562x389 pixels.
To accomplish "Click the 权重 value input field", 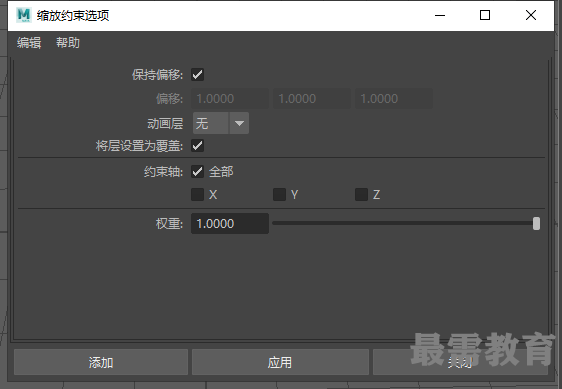I will tap(230, 223).
